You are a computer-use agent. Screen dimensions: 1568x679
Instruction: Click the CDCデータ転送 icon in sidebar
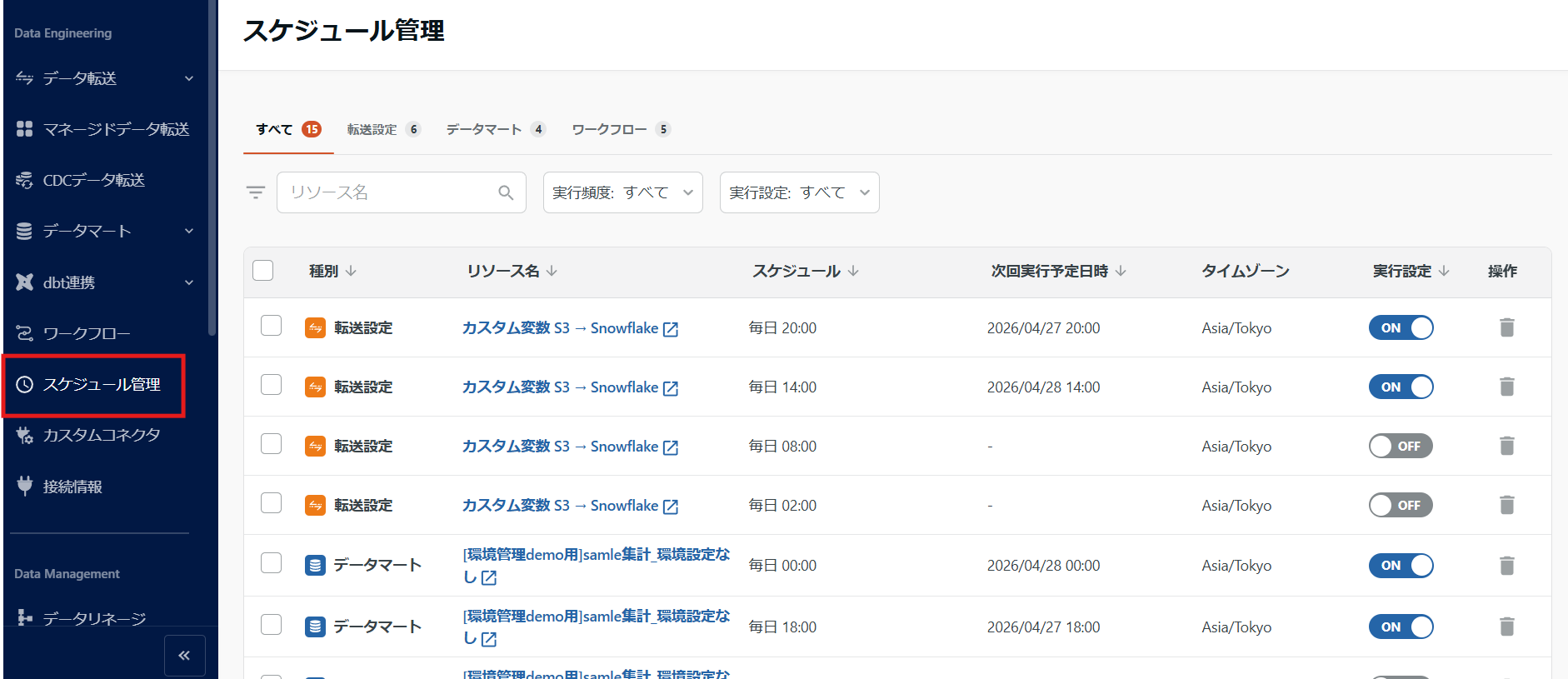25,180
